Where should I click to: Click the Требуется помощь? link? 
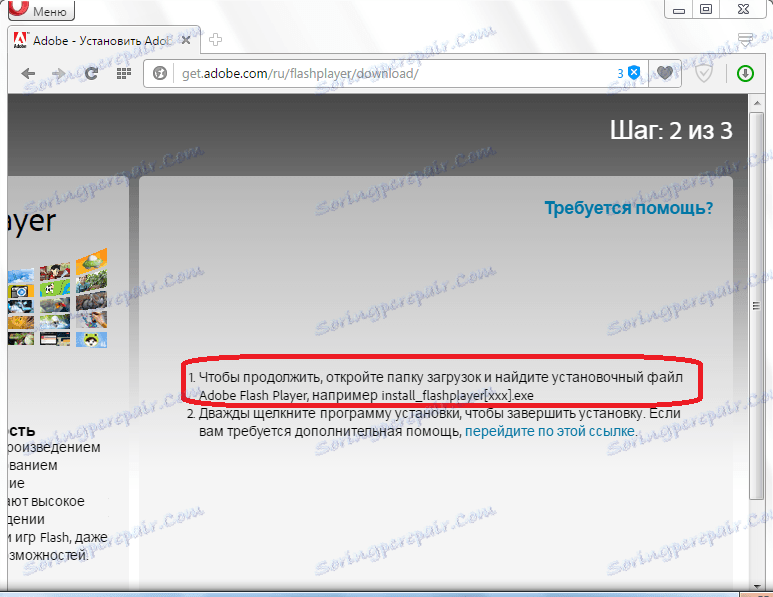[x=629, y=208]
